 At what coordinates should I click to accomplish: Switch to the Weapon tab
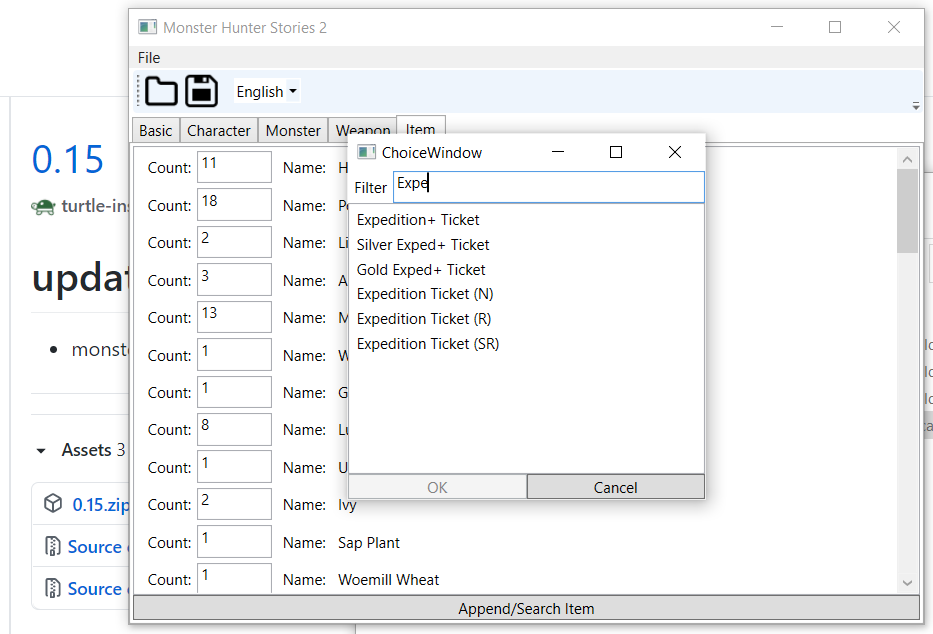(362, 128)
